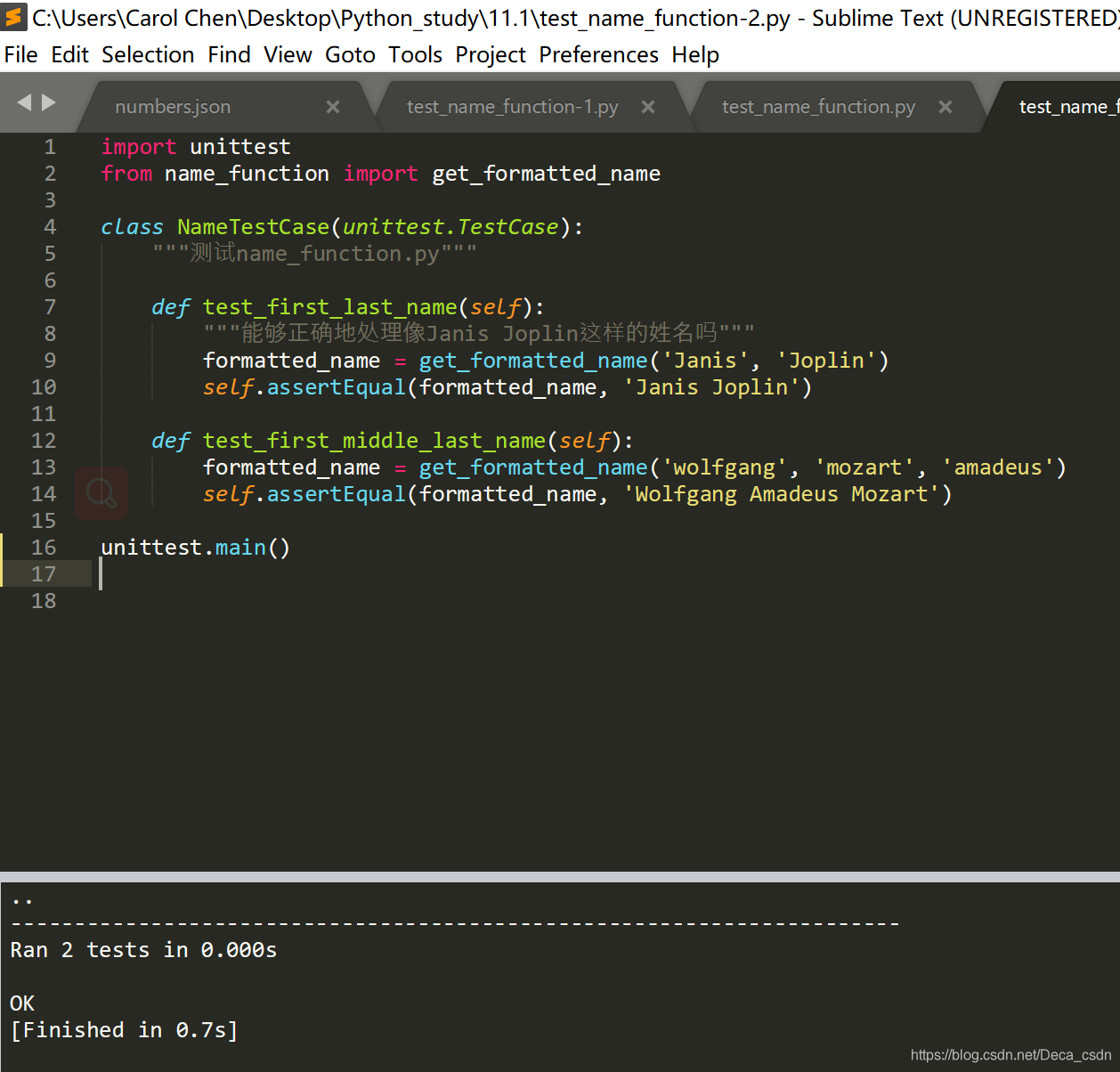This screenshot has height=1072, width=1120.
Task: Click line number 4 in the gutter
Action: pos(50,227)
